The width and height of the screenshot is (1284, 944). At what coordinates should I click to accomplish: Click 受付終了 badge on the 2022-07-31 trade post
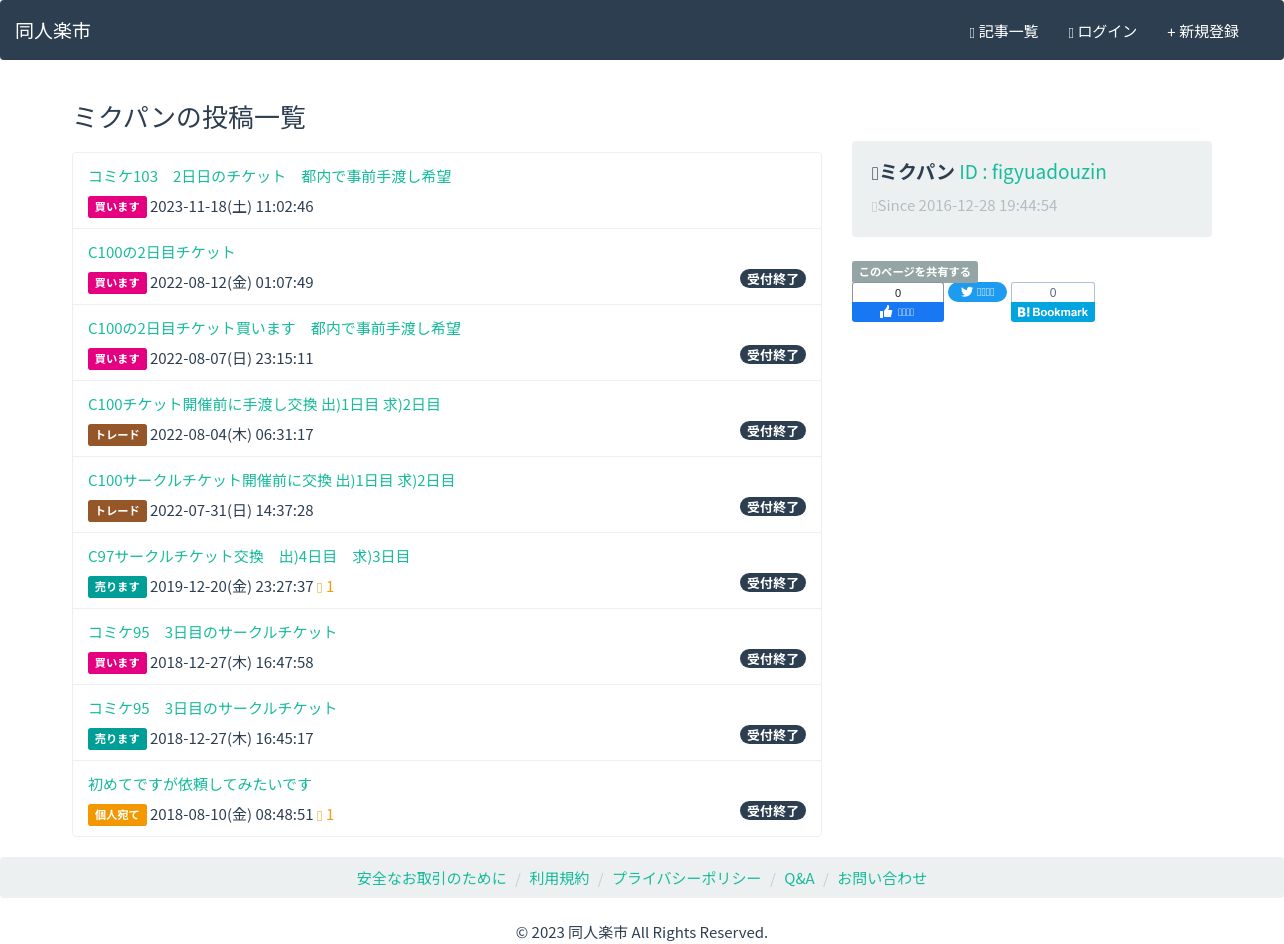coord(773,507)
